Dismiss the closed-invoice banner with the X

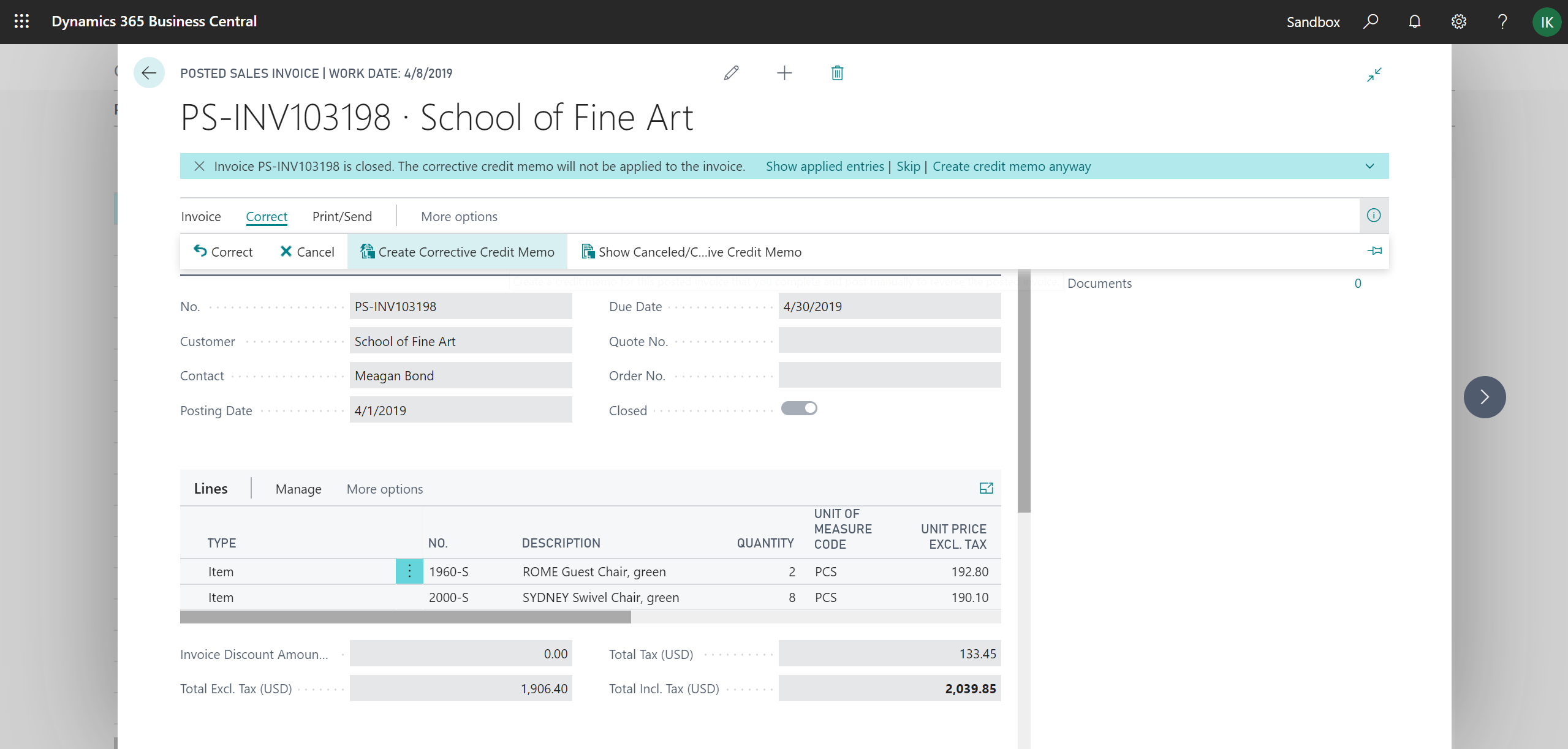point(199,166)
